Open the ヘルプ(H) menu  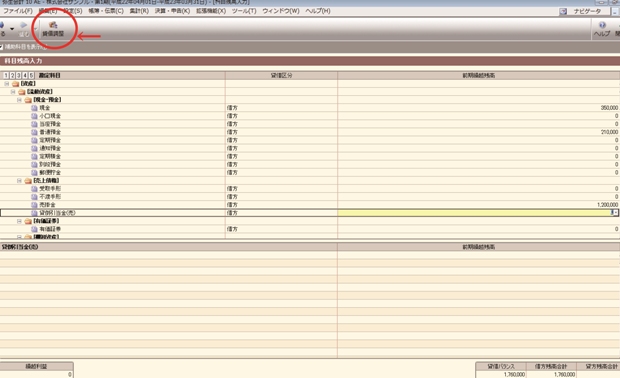318,11
